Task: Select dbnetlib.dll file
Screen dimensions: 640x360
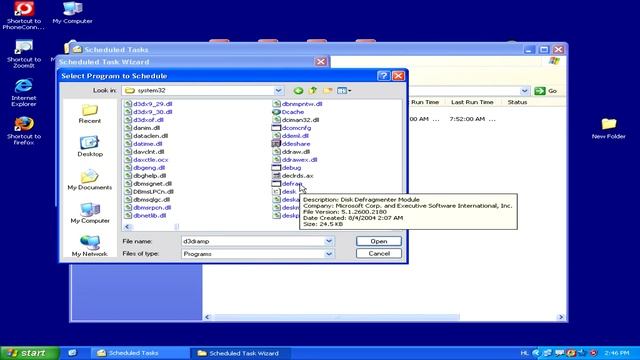Action: [145, 216]
